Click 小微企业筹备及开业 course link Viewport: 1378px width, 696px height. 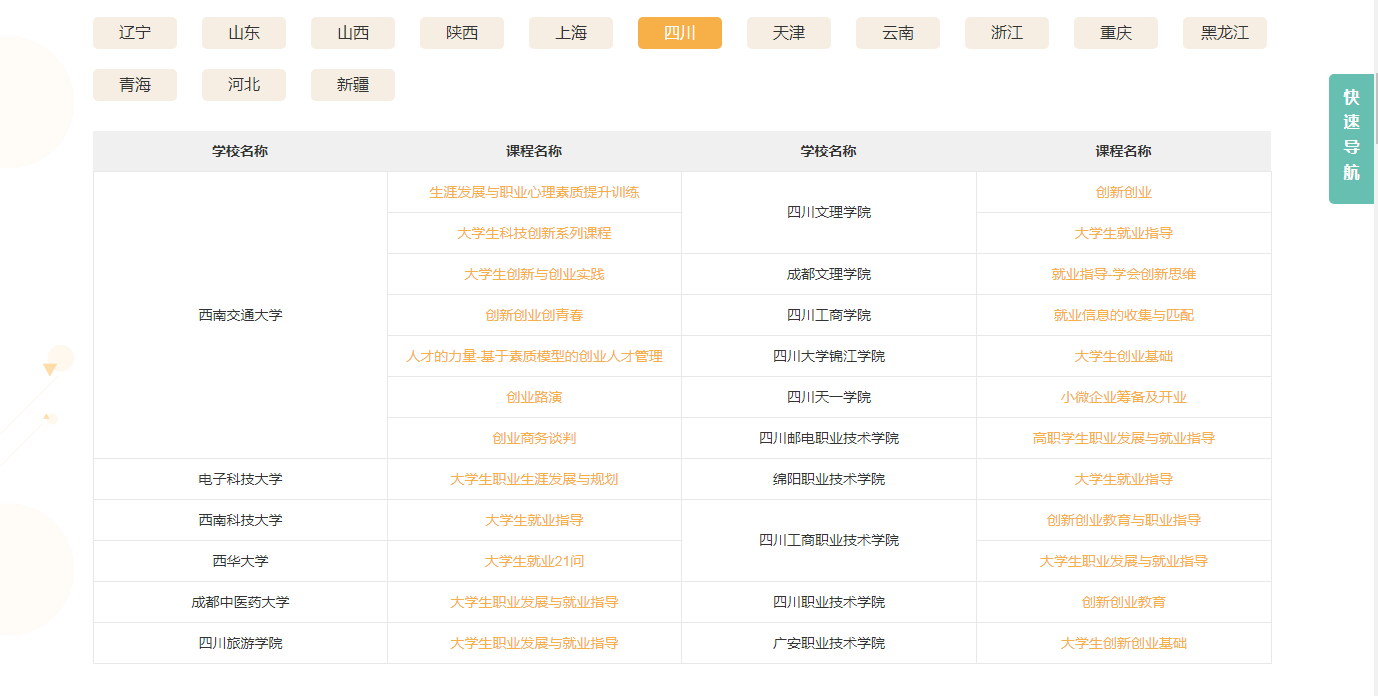click(1123, 397)
